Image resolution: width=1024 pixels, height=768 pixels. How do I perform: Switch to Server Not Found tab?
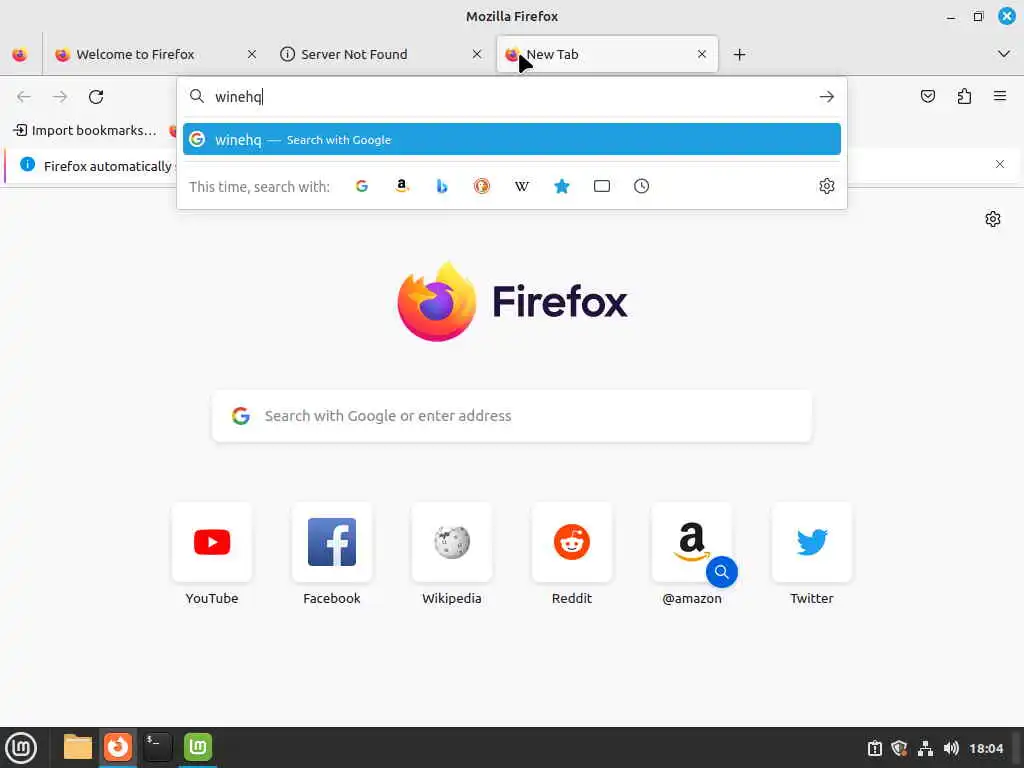[x=381, y=54]
